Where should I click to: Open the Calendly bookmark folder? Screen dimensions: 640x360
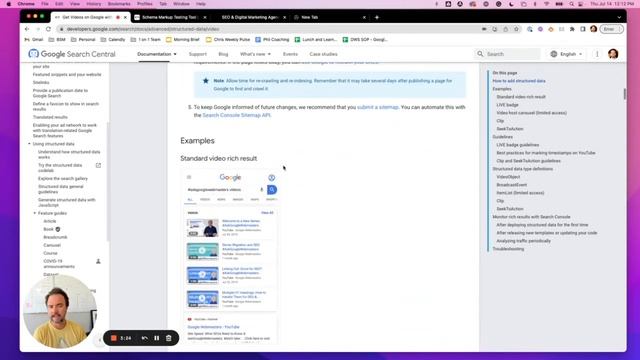[113, 40]
